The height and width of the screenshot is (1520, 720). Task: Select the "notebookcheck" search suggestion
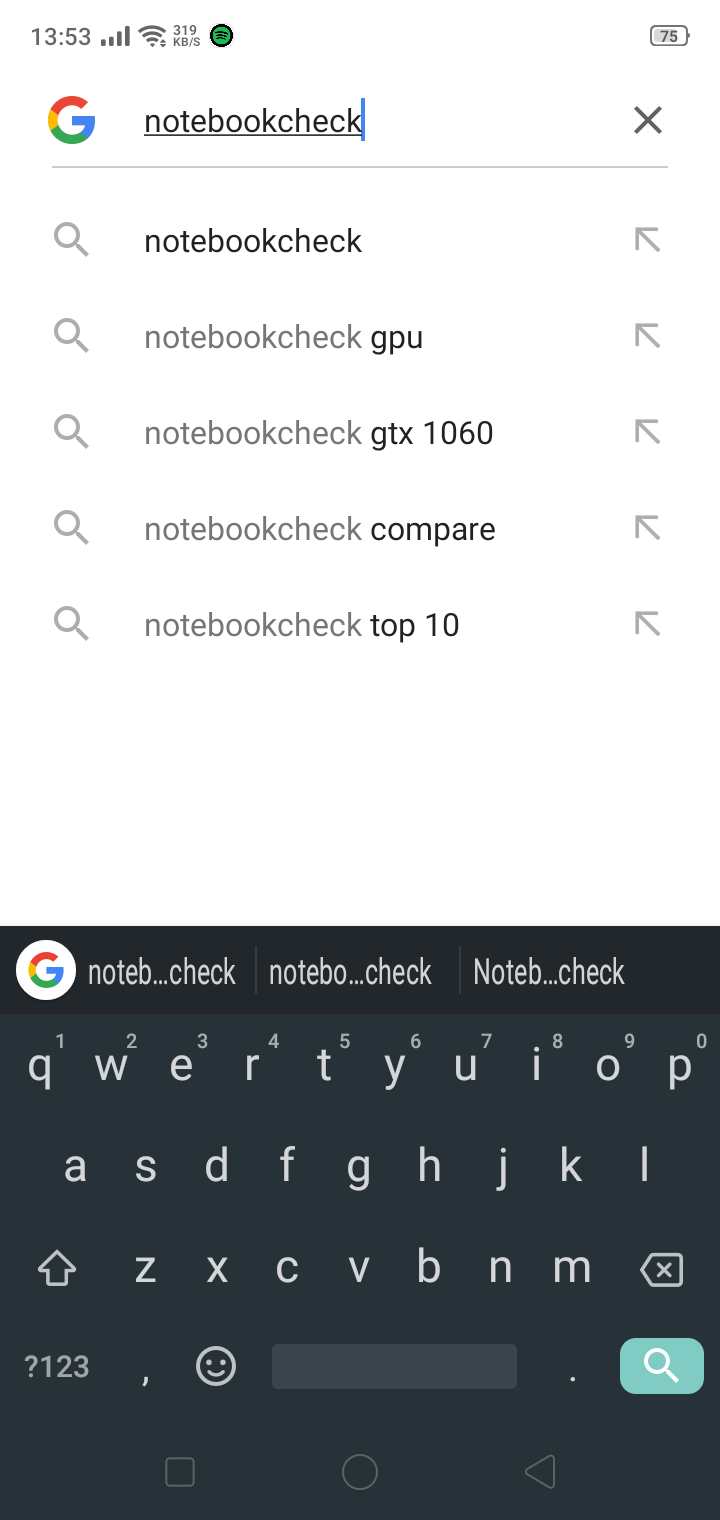[253, 241]
